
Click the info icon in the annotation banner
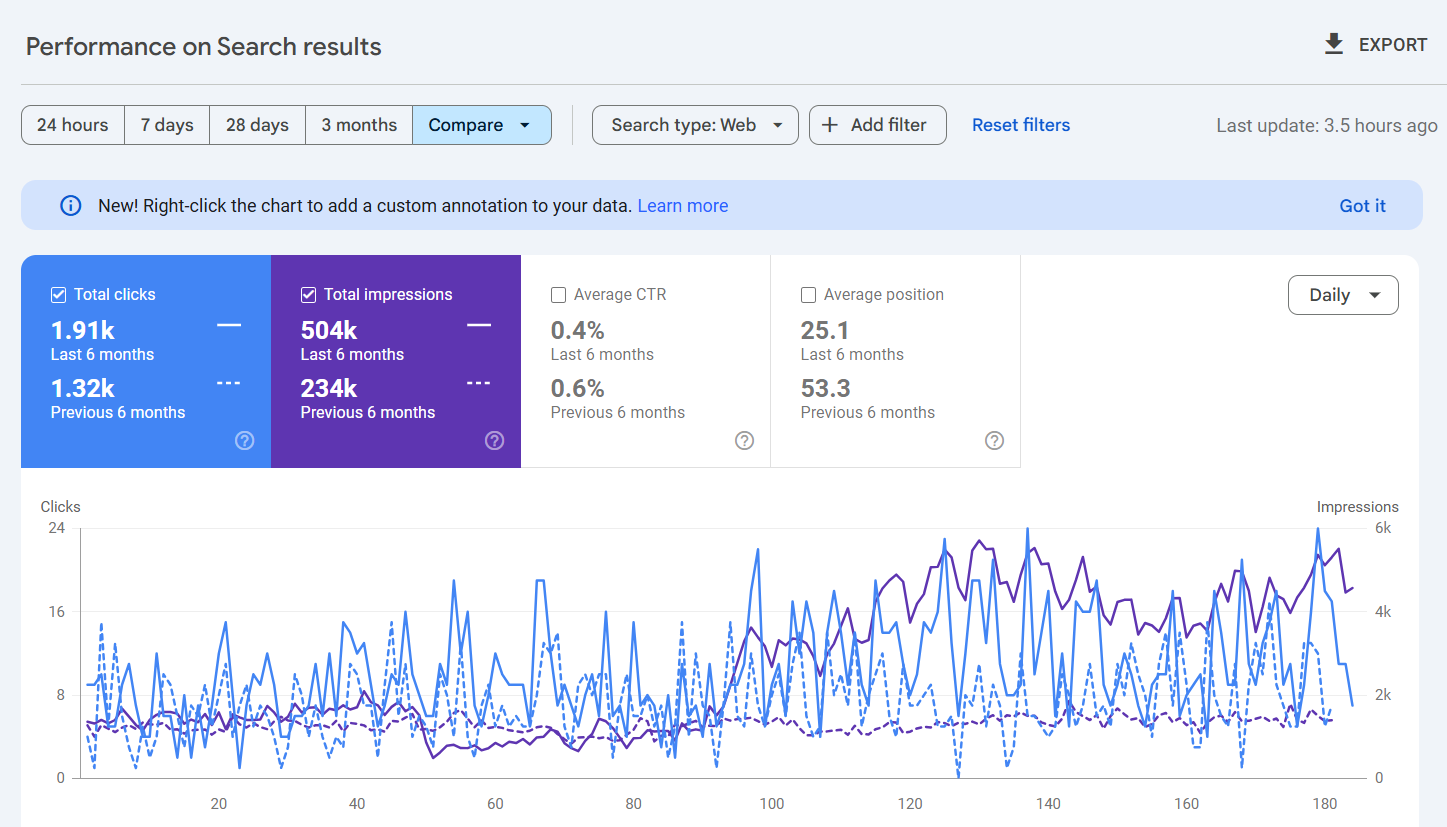point(69,205)
